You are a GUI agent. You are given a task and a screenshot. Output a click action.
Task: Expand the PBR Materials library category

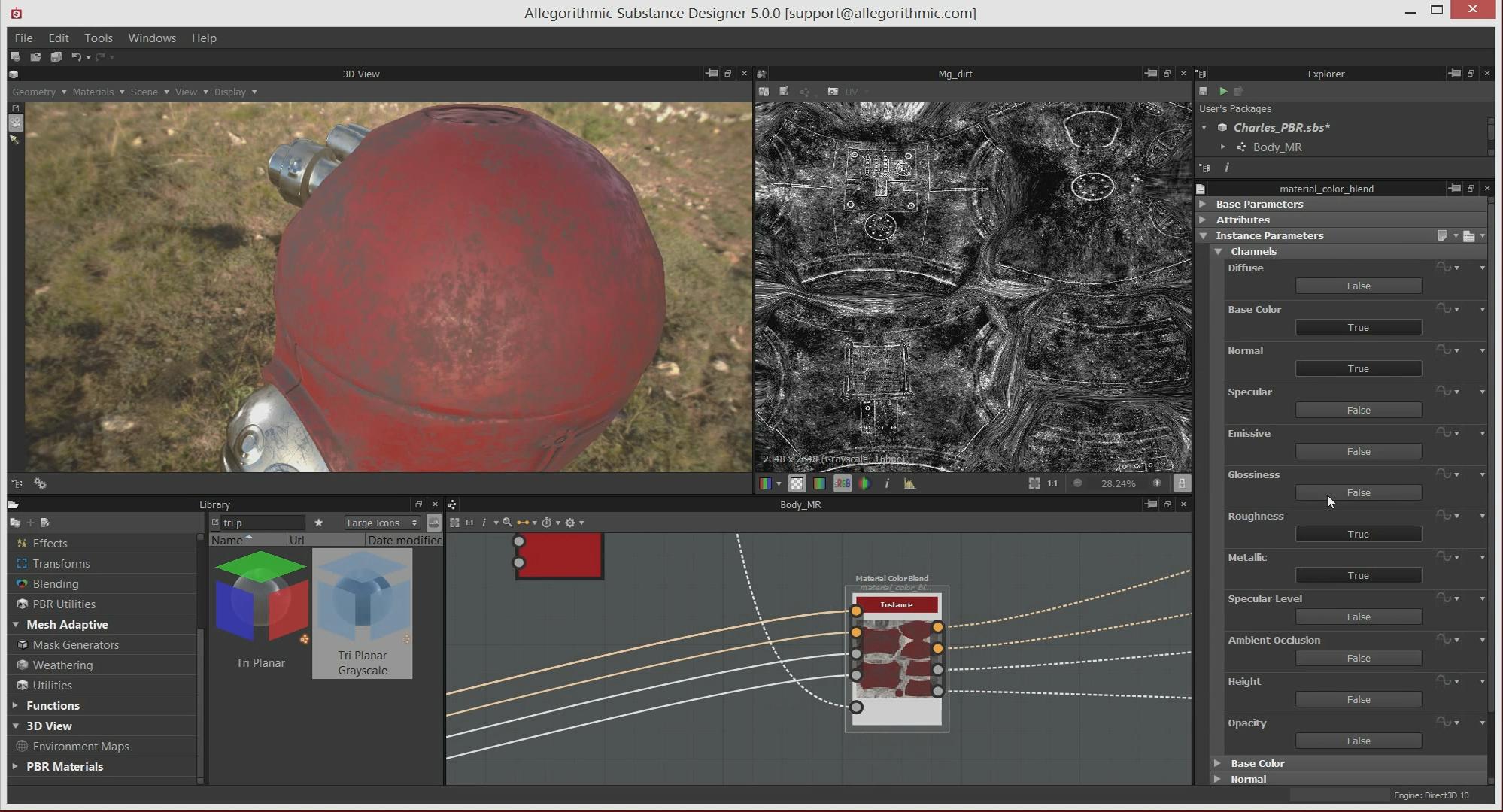(15, 766)
